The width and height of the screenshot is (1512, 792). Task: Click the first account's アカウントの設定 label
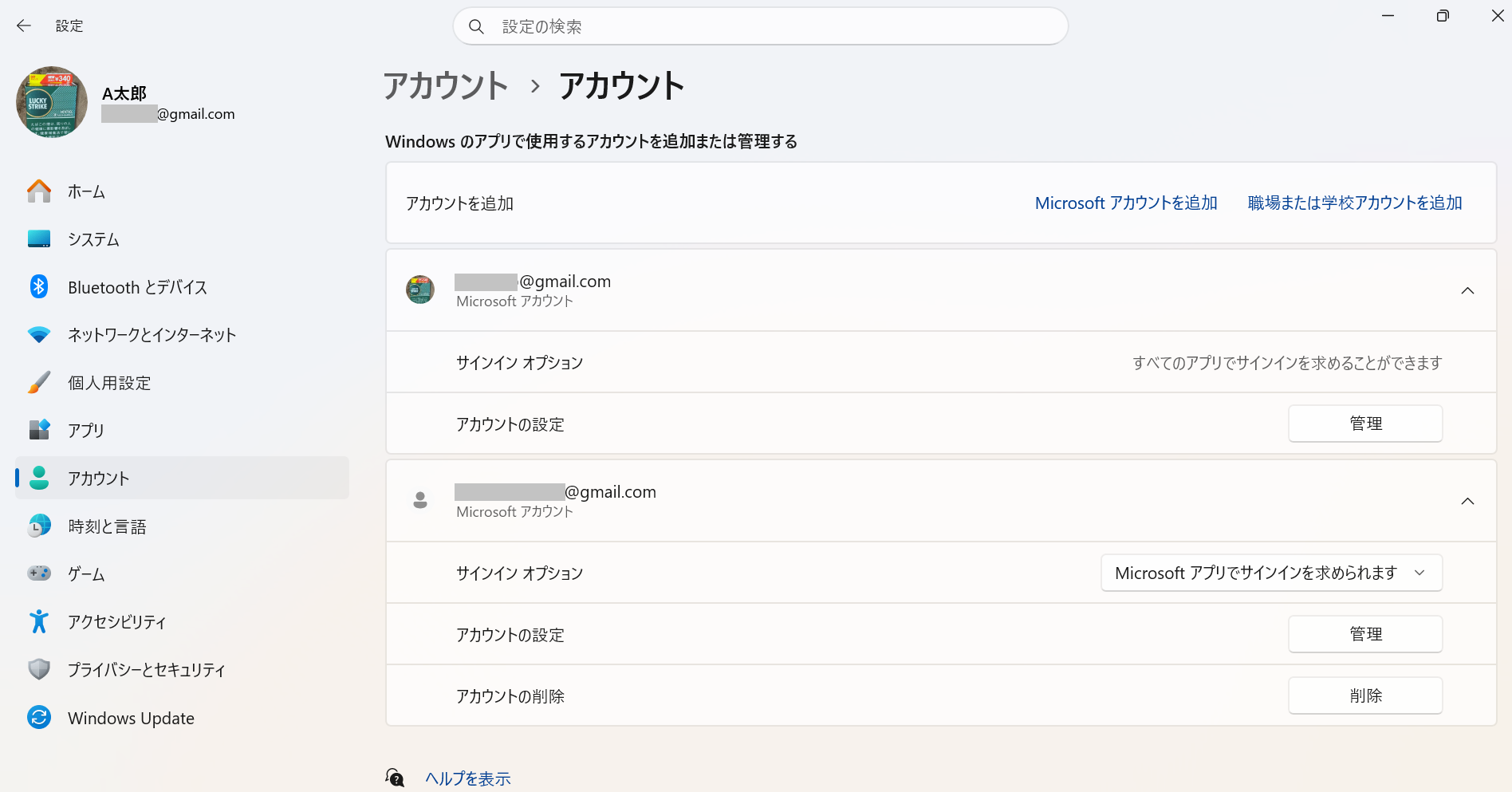point(510,424)
